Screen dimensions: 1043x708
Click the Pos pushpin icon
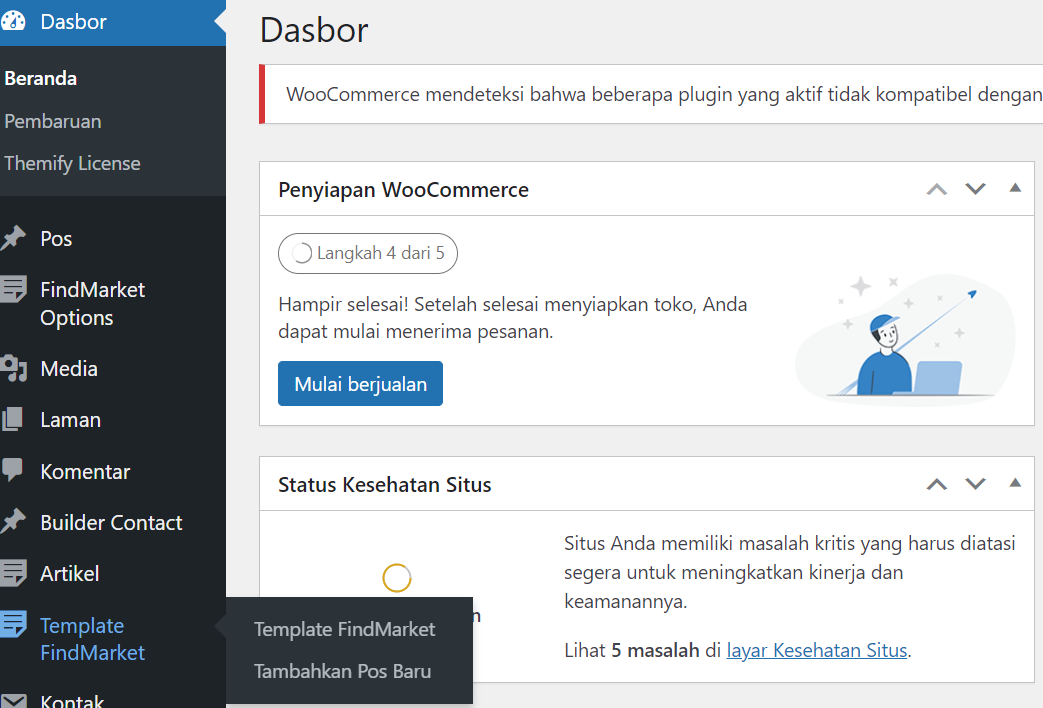point(13,238)
